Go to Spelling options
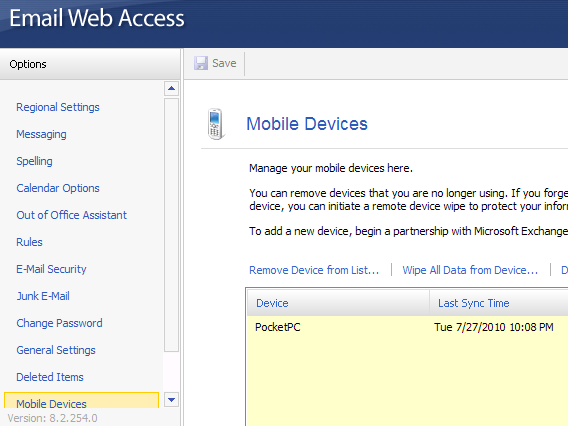 34,161
